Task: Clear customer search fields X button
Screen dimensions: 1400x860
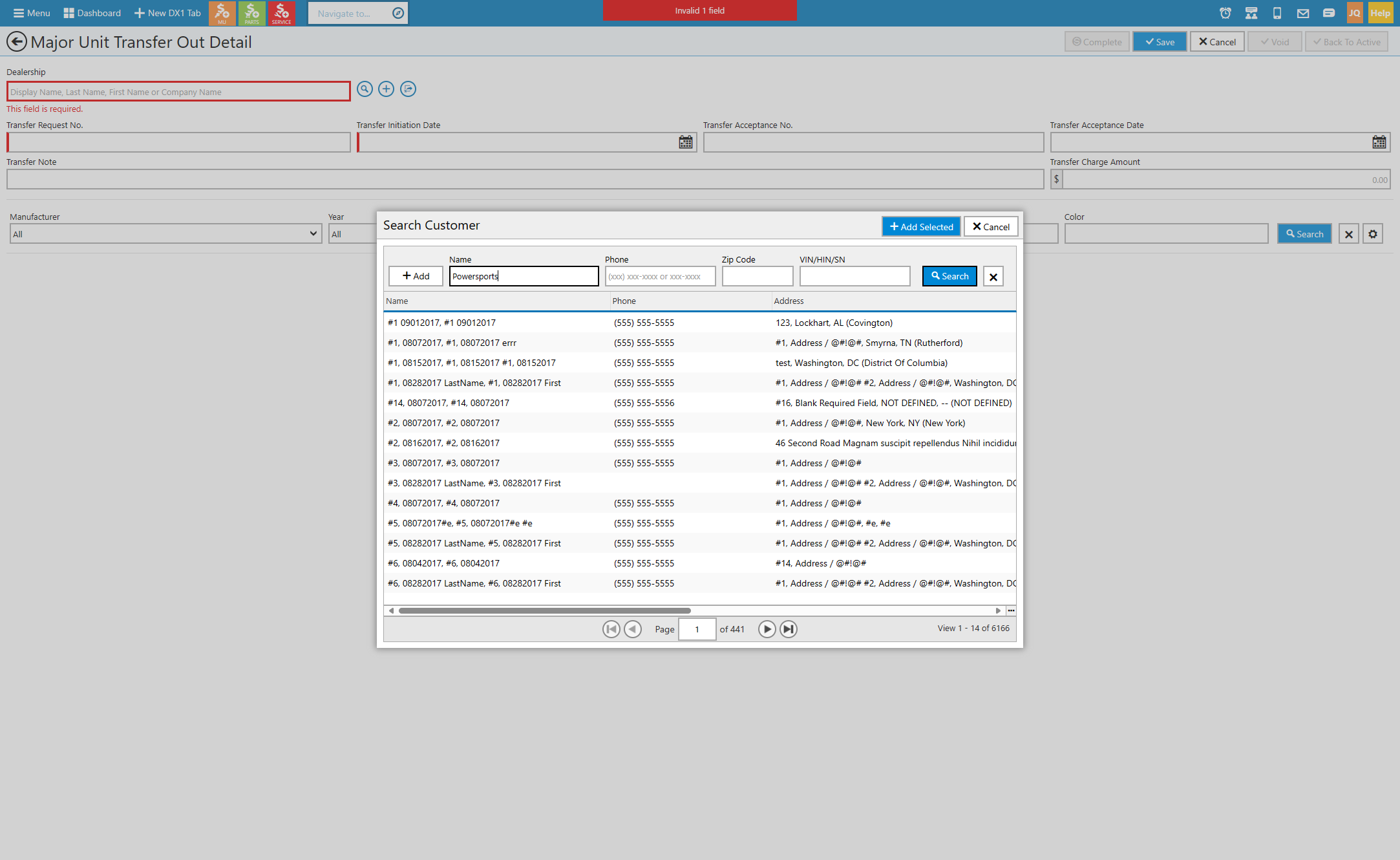Action: click(993, 277)
